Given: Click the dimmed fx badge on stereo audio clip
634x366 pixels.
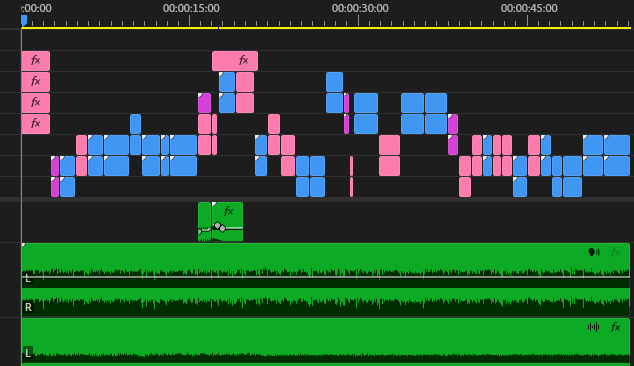Looking at the screenshot, I should 615,252.
